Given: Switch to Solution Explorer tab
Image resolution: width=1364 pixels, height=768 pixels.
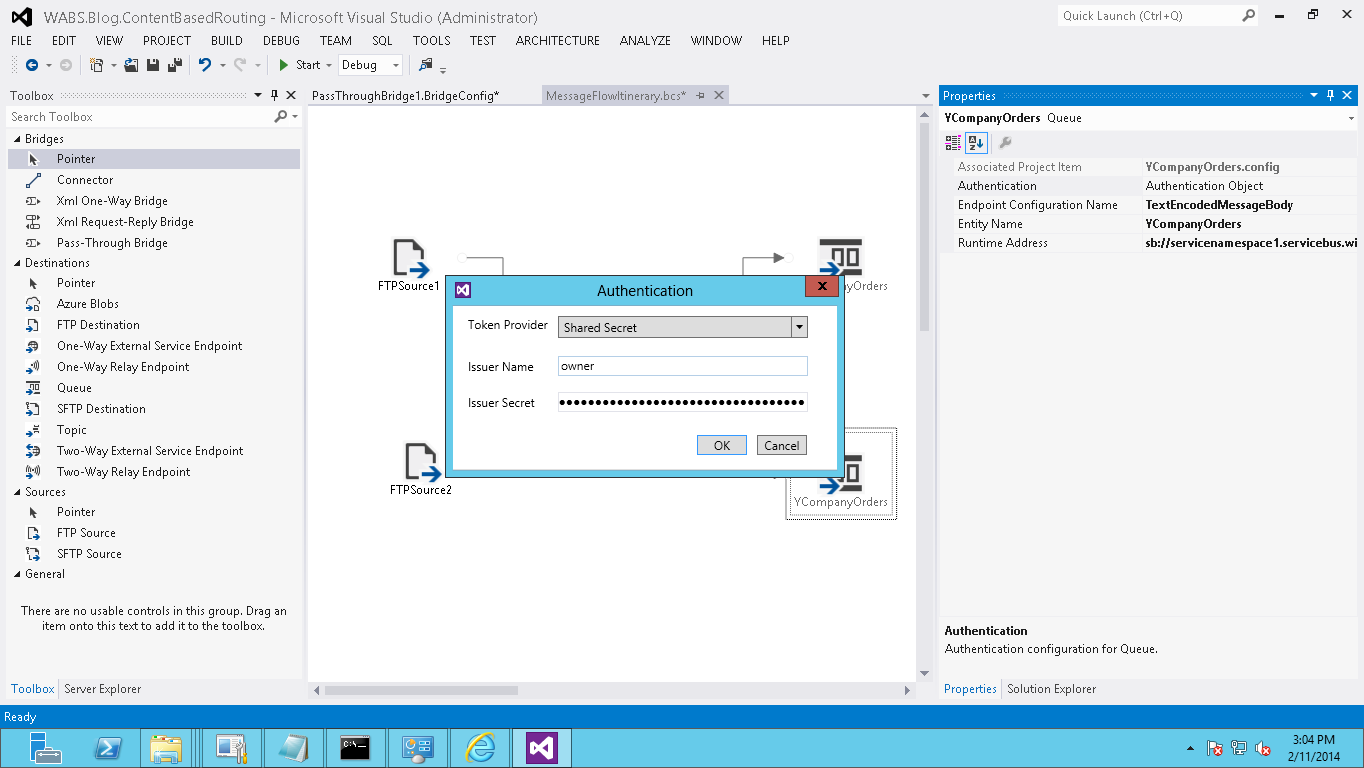Looking at the screenshot, I should tap(1051, 689).
